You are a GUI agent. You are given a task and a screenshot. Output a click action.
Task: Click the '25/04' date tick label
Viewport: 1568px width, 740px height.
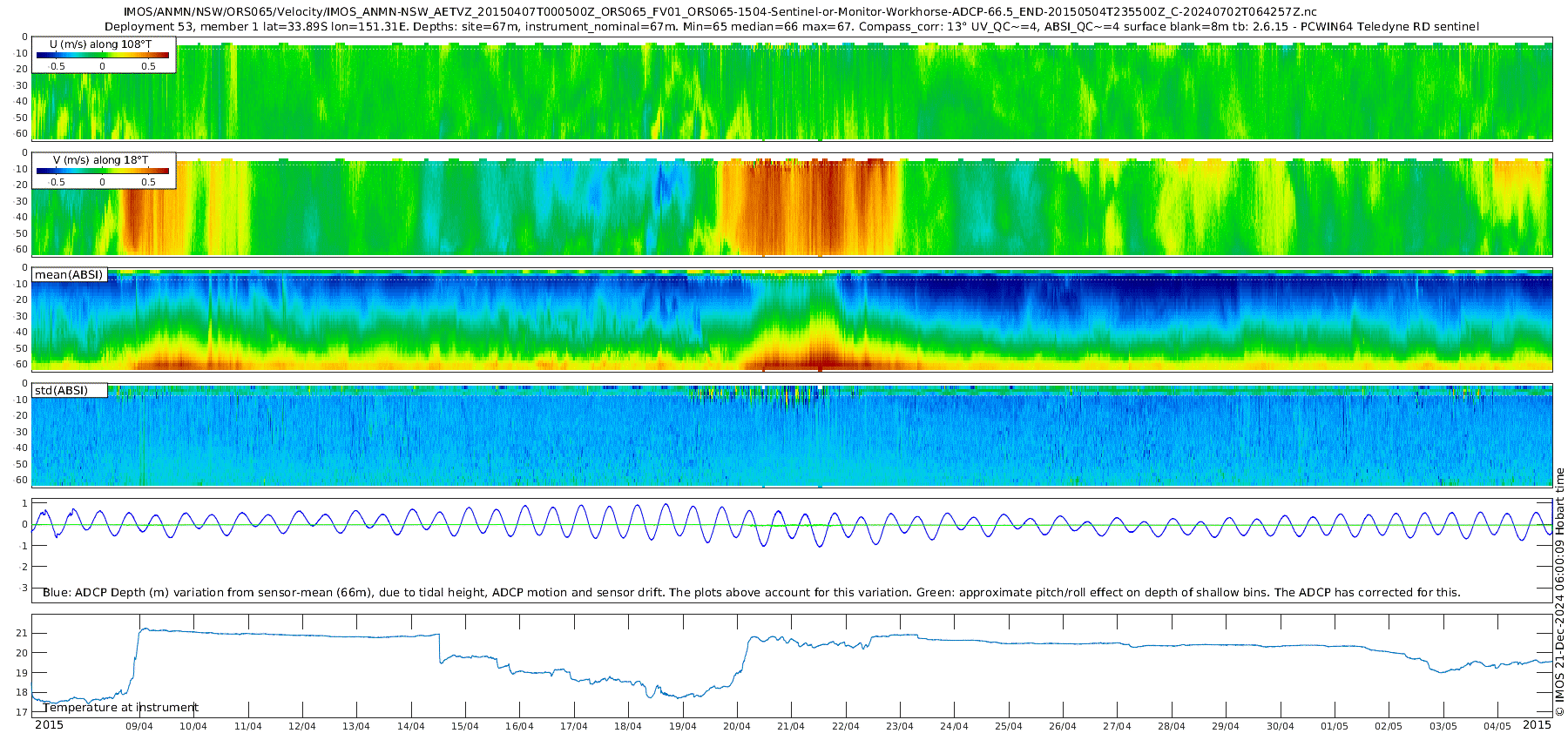[x=1009, y=726]
